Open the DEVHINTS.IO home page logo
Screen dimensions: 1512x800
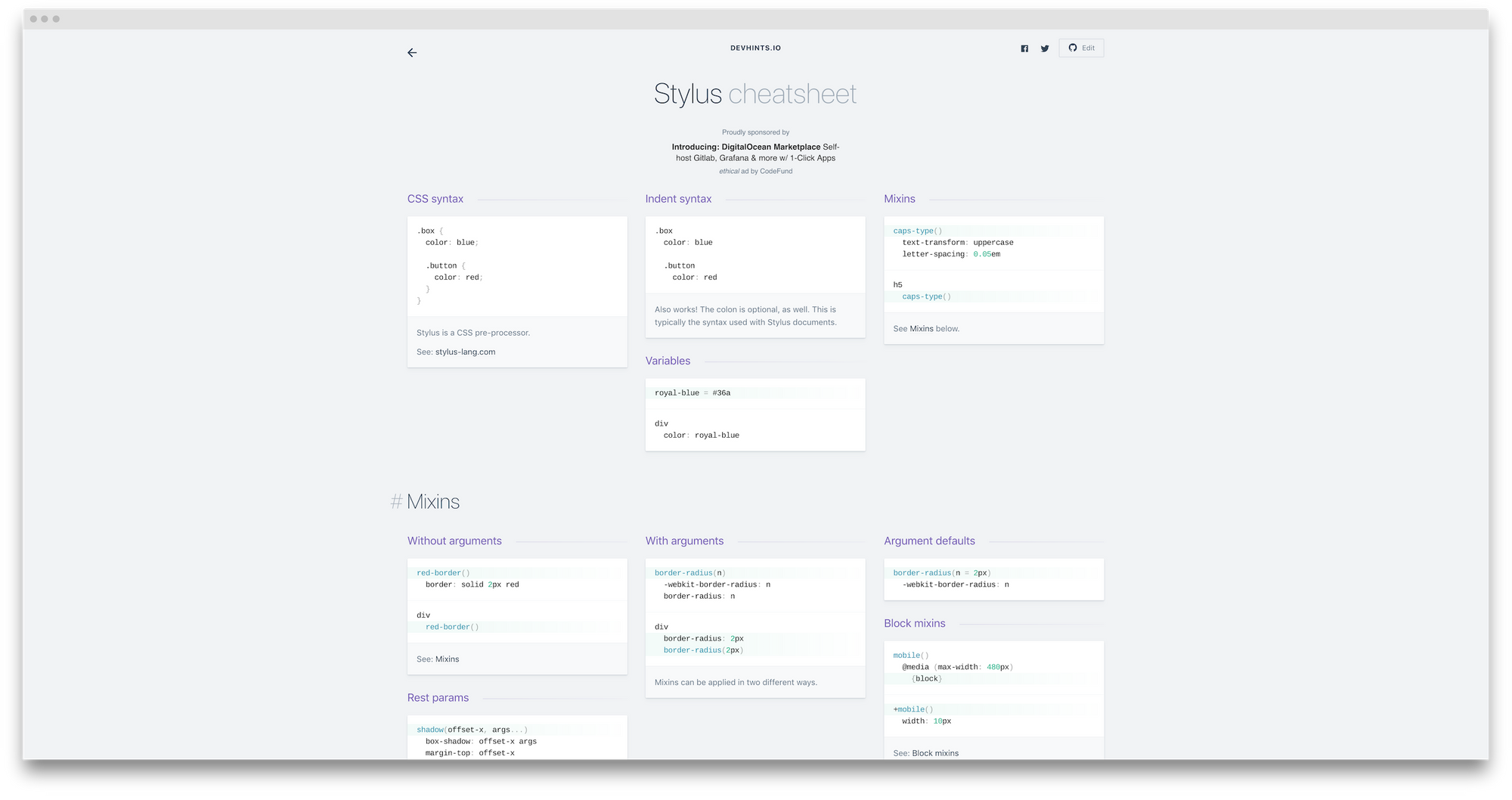coord(755,48)
